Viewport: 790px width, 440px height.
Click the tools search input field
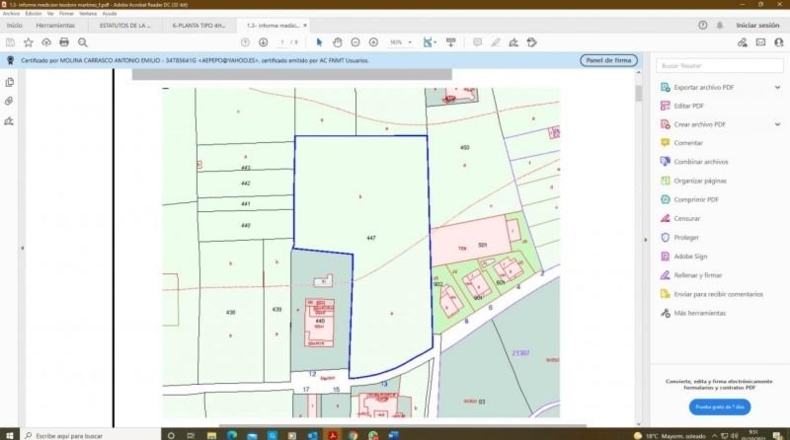point(719,66)
